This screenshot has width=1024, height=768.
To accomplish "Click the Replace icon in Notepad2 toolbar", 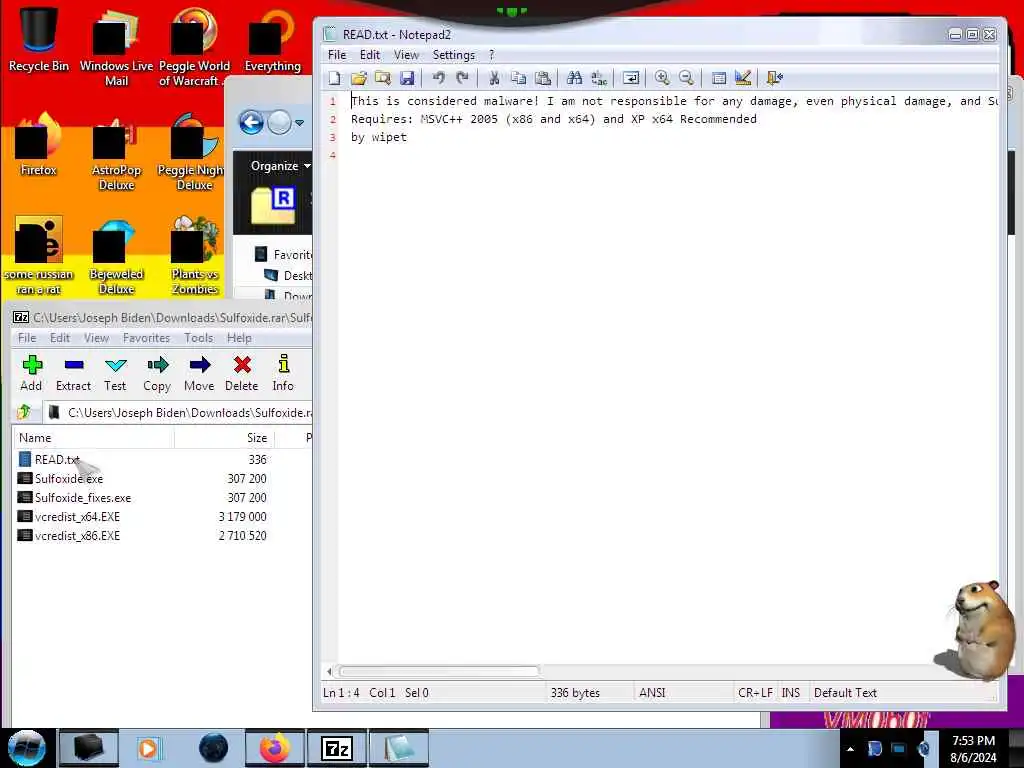I will point(598,78).
